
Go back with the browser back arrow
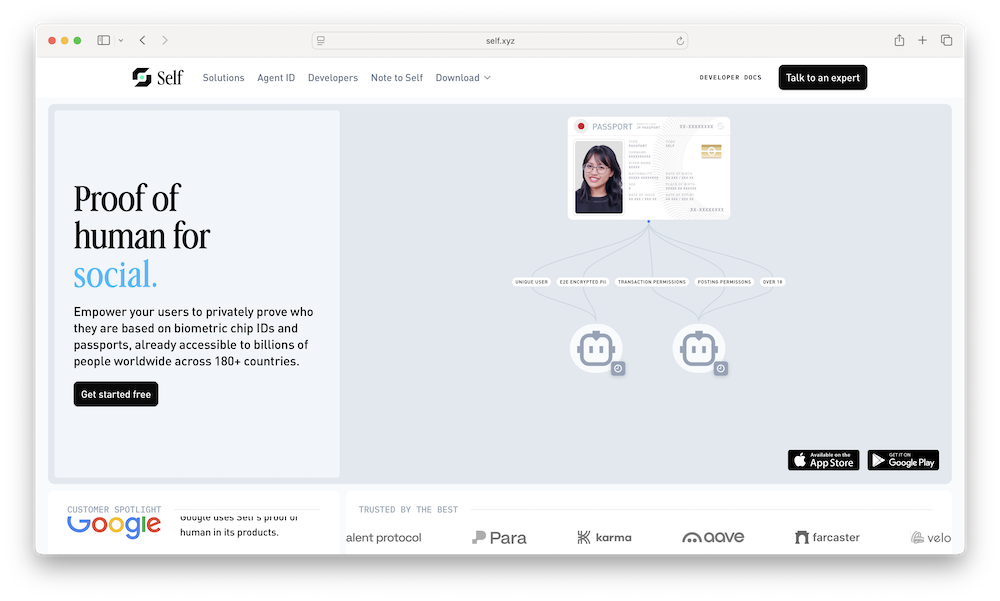coord(142,40)
